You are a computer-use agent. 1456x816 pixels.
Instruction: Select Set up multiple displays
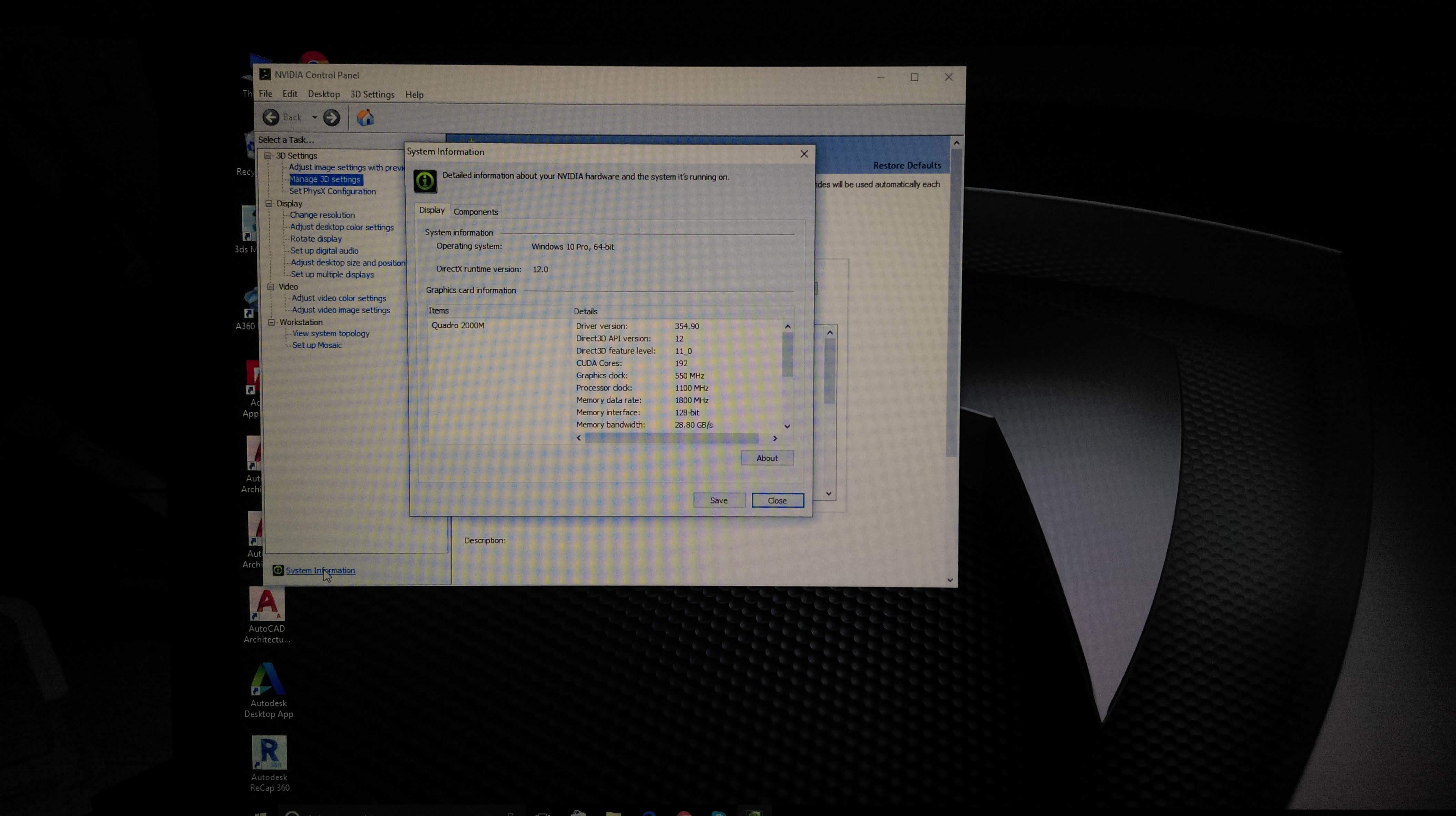point(332,274)
